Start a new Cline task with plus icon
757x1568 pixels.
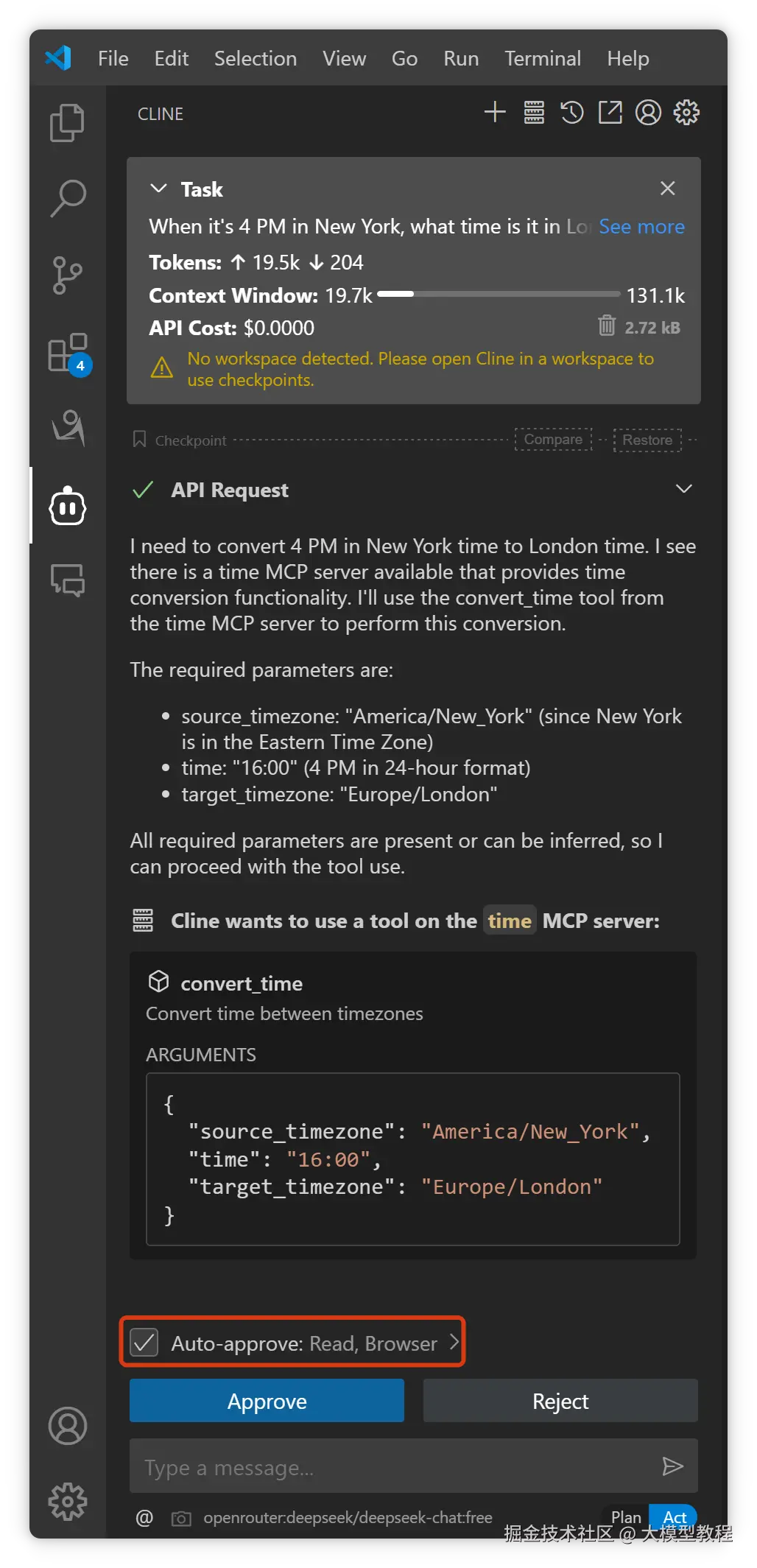(495, 113)
